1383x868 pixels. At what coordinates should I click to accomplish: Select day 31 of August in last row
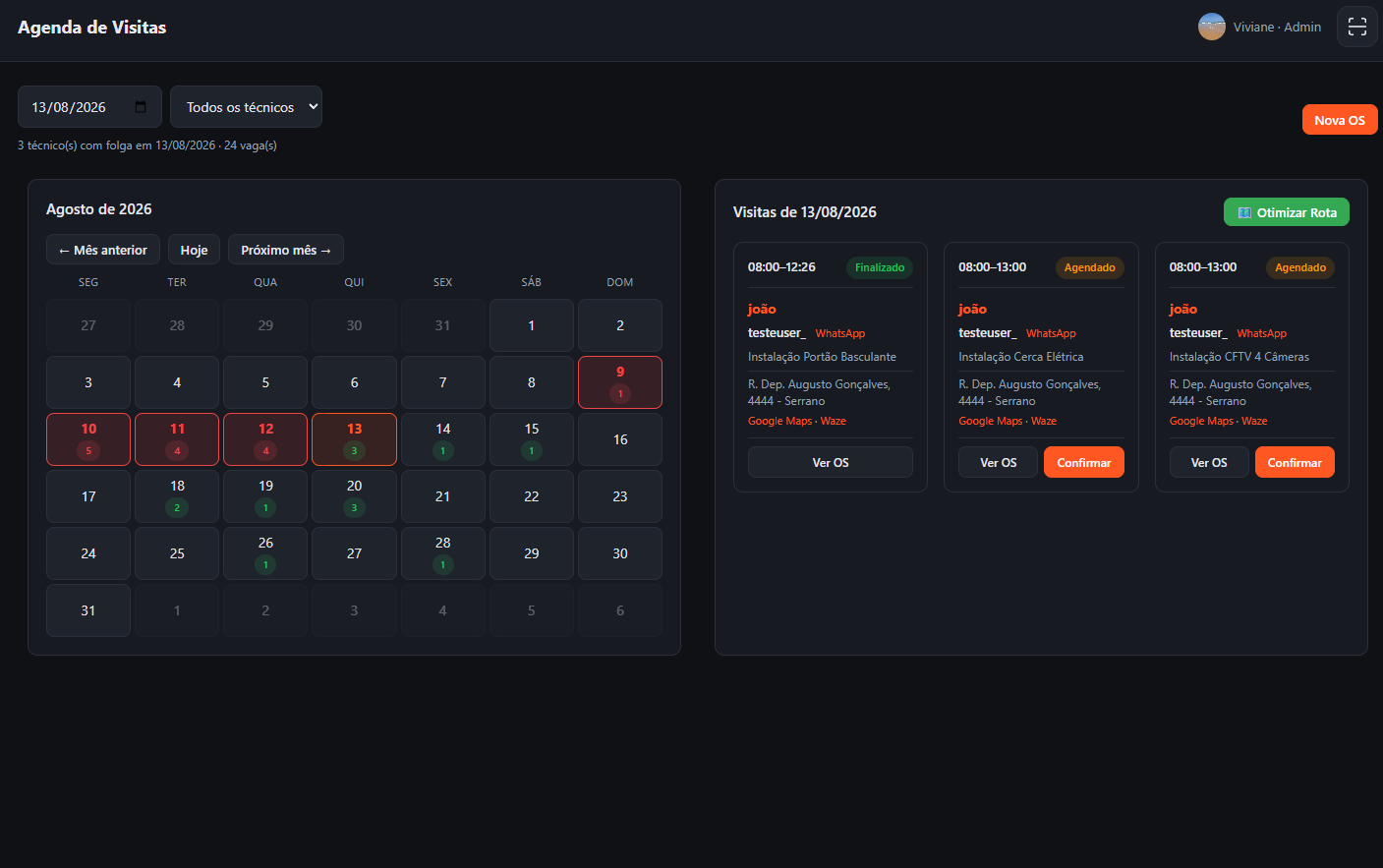pos(88,610)
